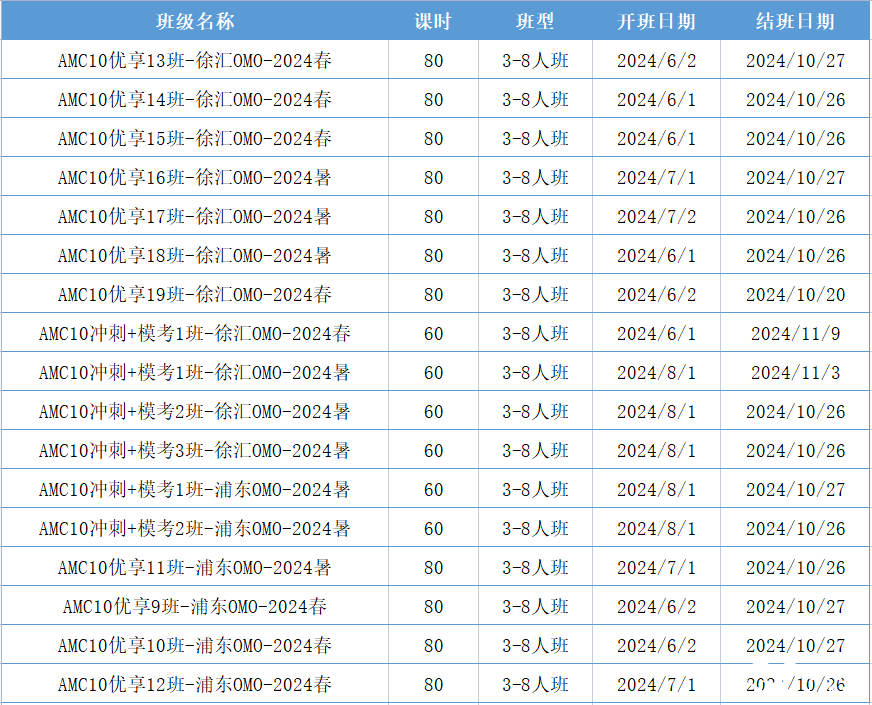
Task: Click start date 2024/6/2 of 优享10班-浦东
Action: [x=656, y=646]
